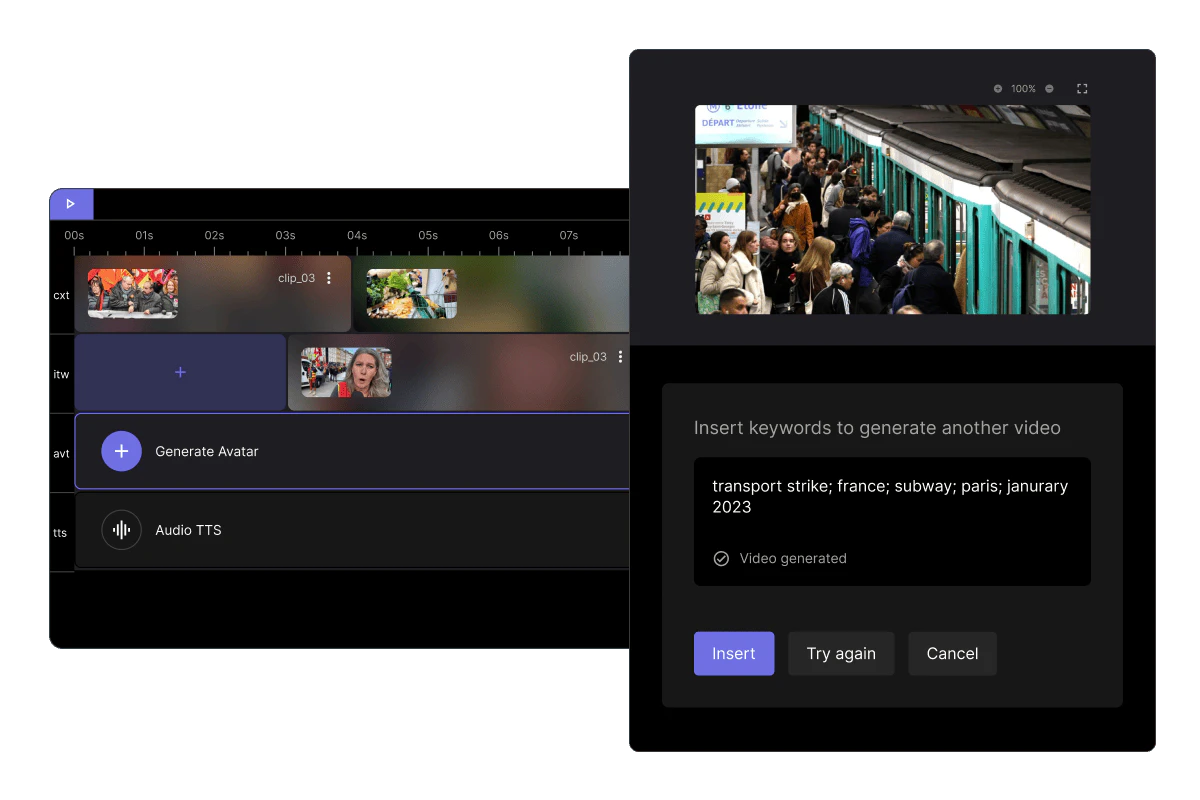Click the plus icon to Generate Avatar
This screenshot has width=1200, height=800.
pos(121,451)
